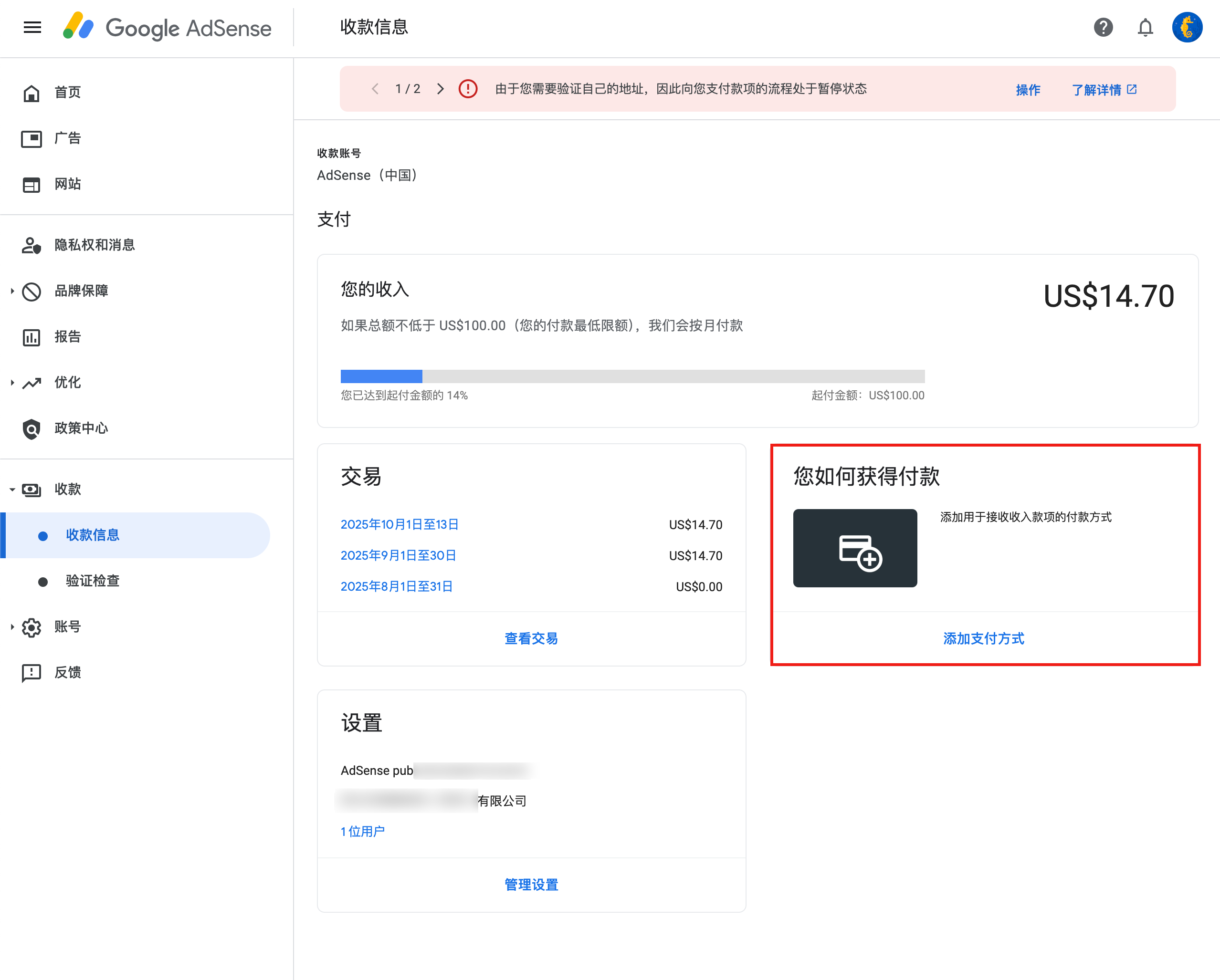1220x980 pixels.
Task: Open Policy center from sidebar
Action: (x=80, y=428)
